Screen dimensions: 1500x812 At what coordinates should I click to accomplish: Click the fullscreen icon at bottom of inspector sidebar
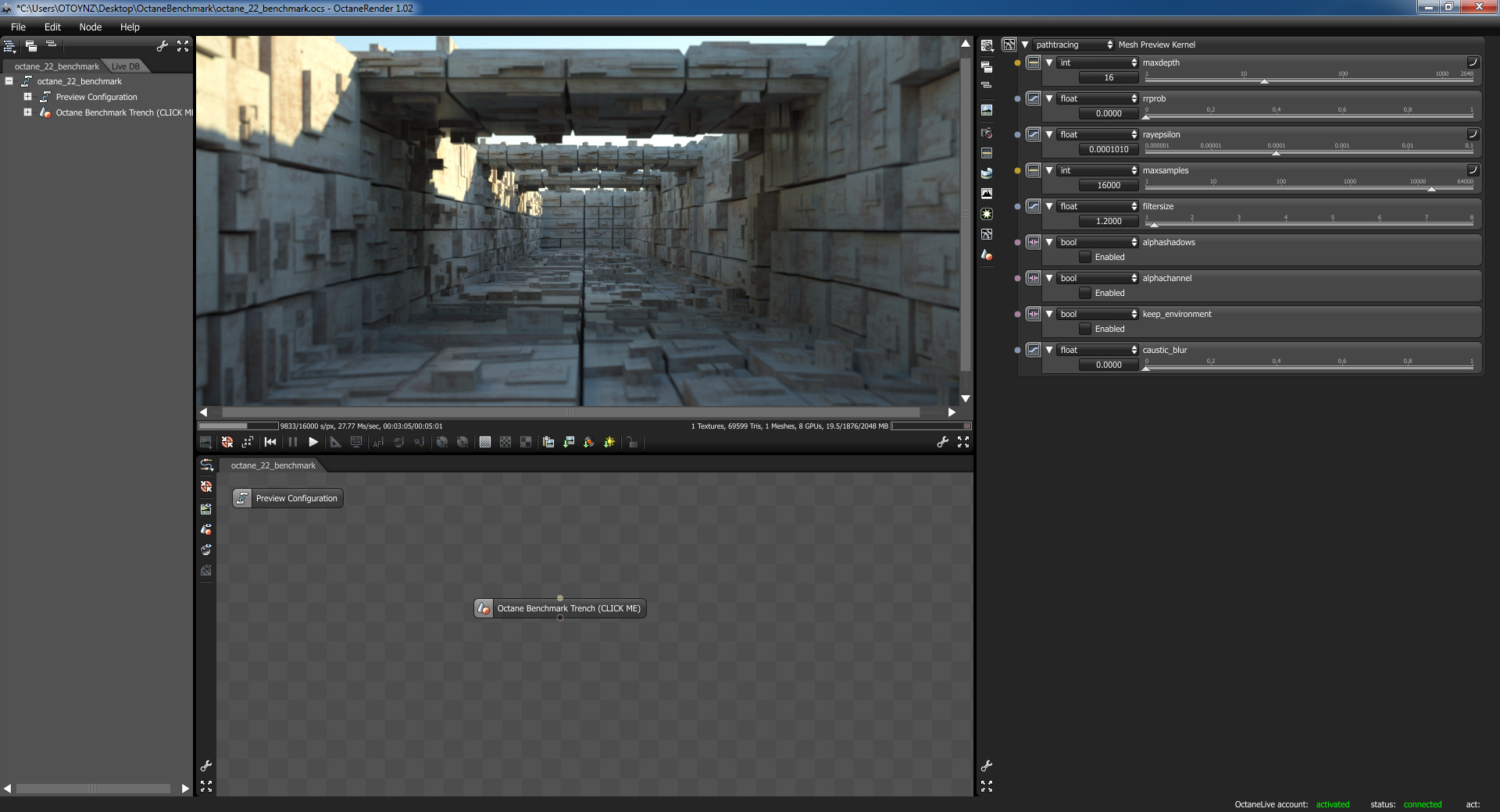(987, 786)
